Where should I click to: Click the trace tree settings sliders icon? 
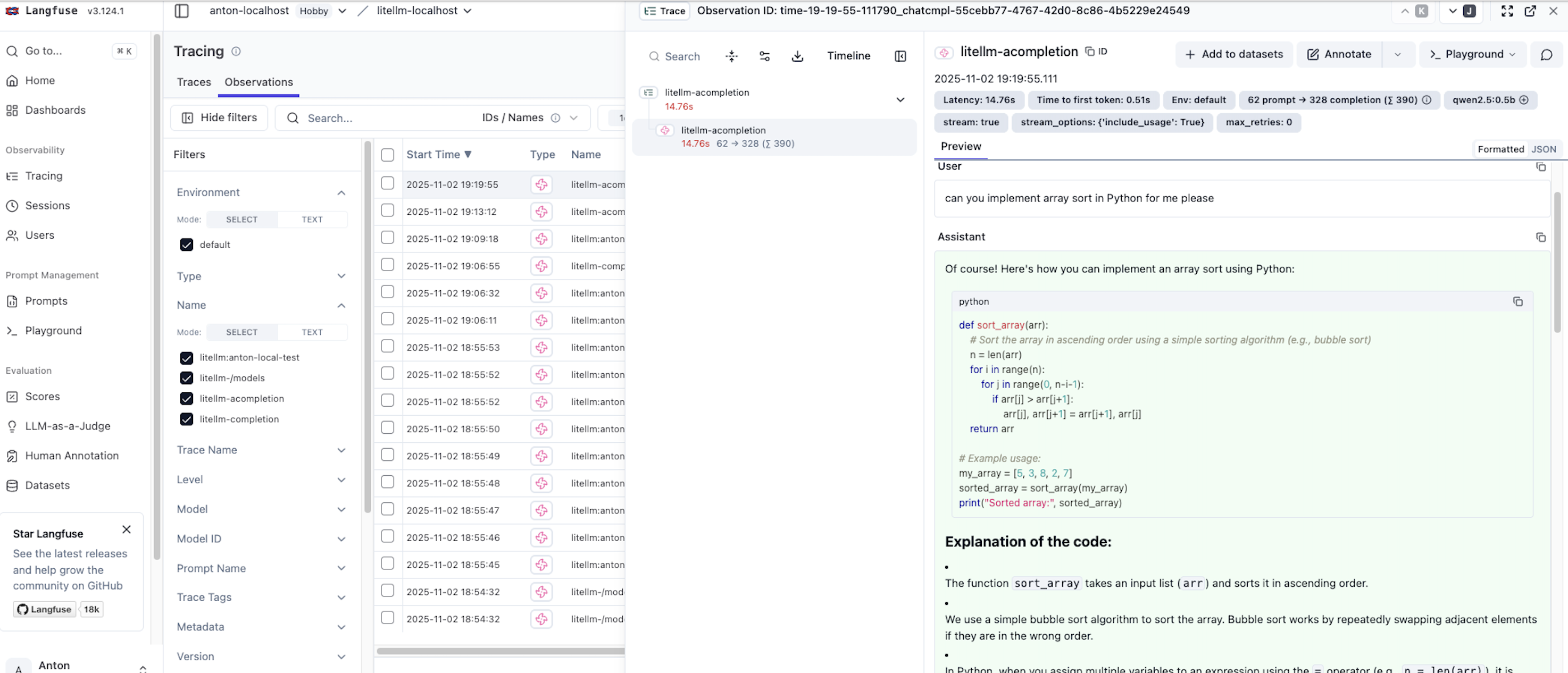[764, 56]
